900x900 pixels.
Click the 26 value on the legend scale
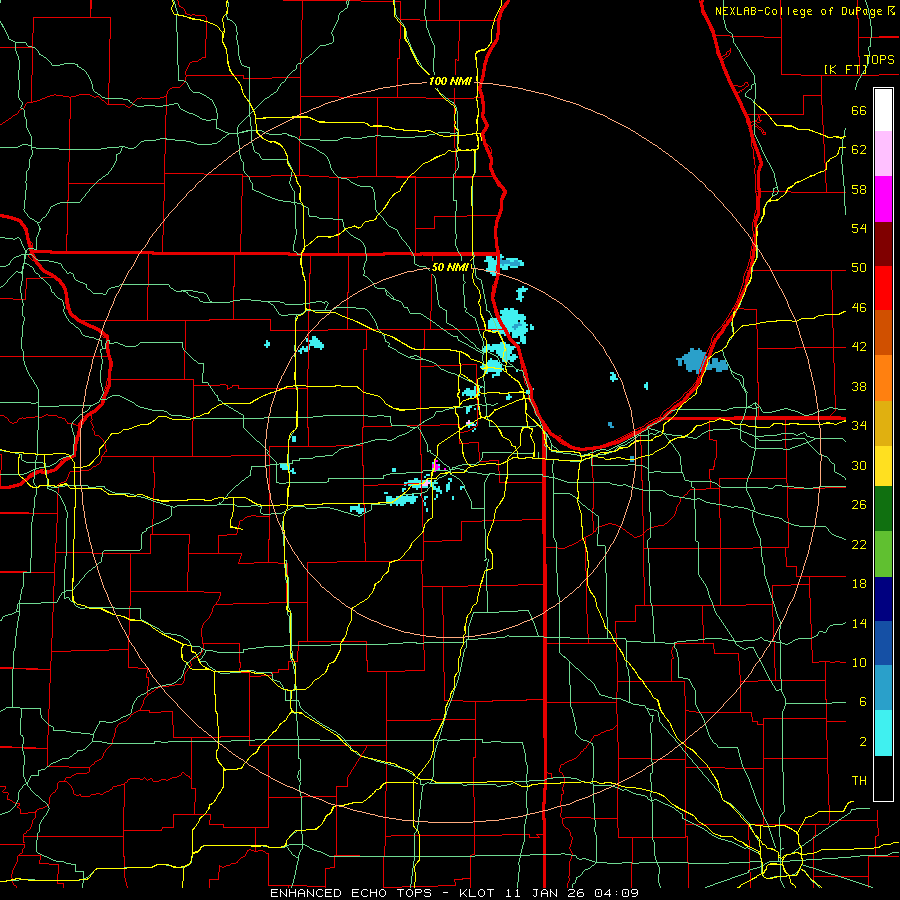coord(859,505)
